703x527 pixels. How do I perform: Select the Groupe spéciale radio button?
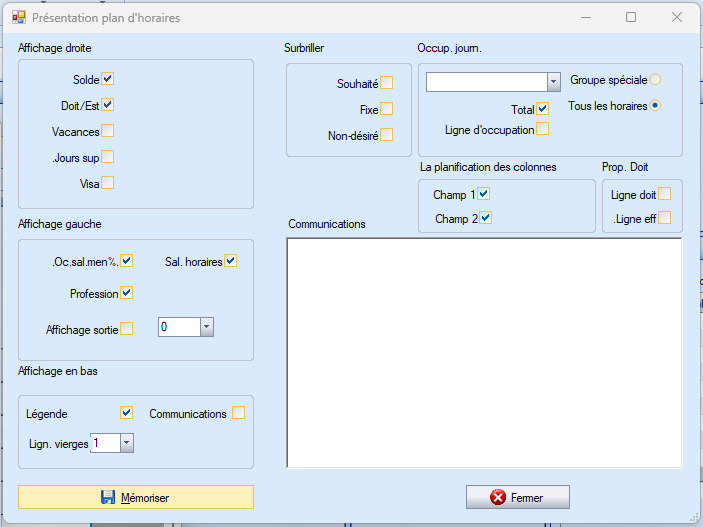[x=655, y=79]
